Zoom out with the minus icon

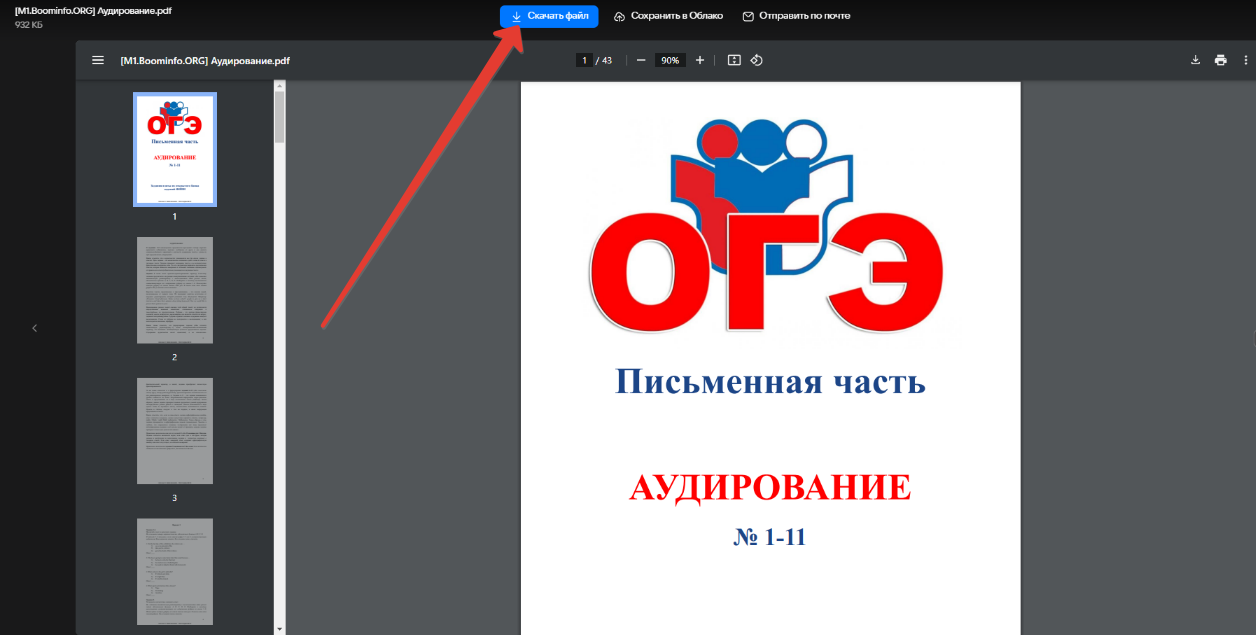(x=641, y=60)
